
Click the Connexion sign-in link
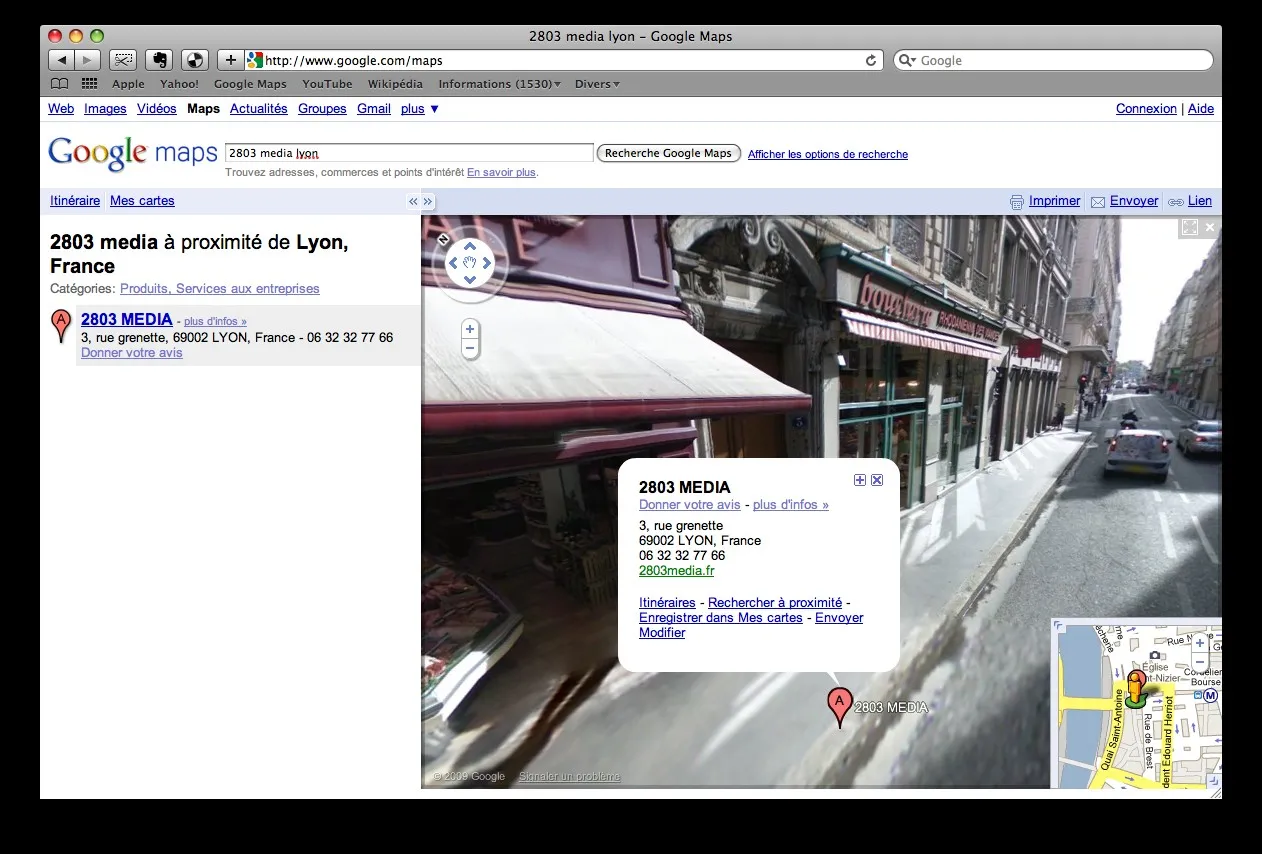(x=1146, y=109)
